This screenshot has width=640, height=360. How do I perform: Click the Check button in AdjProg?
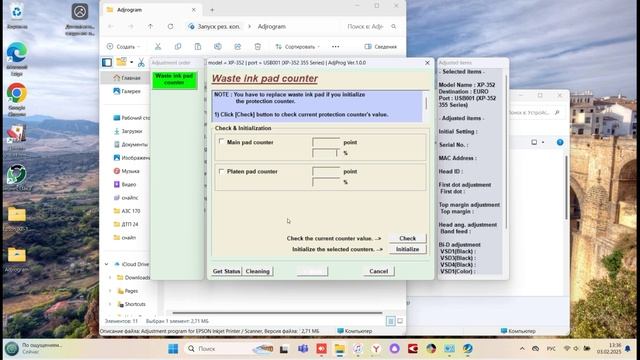[407, 238]
